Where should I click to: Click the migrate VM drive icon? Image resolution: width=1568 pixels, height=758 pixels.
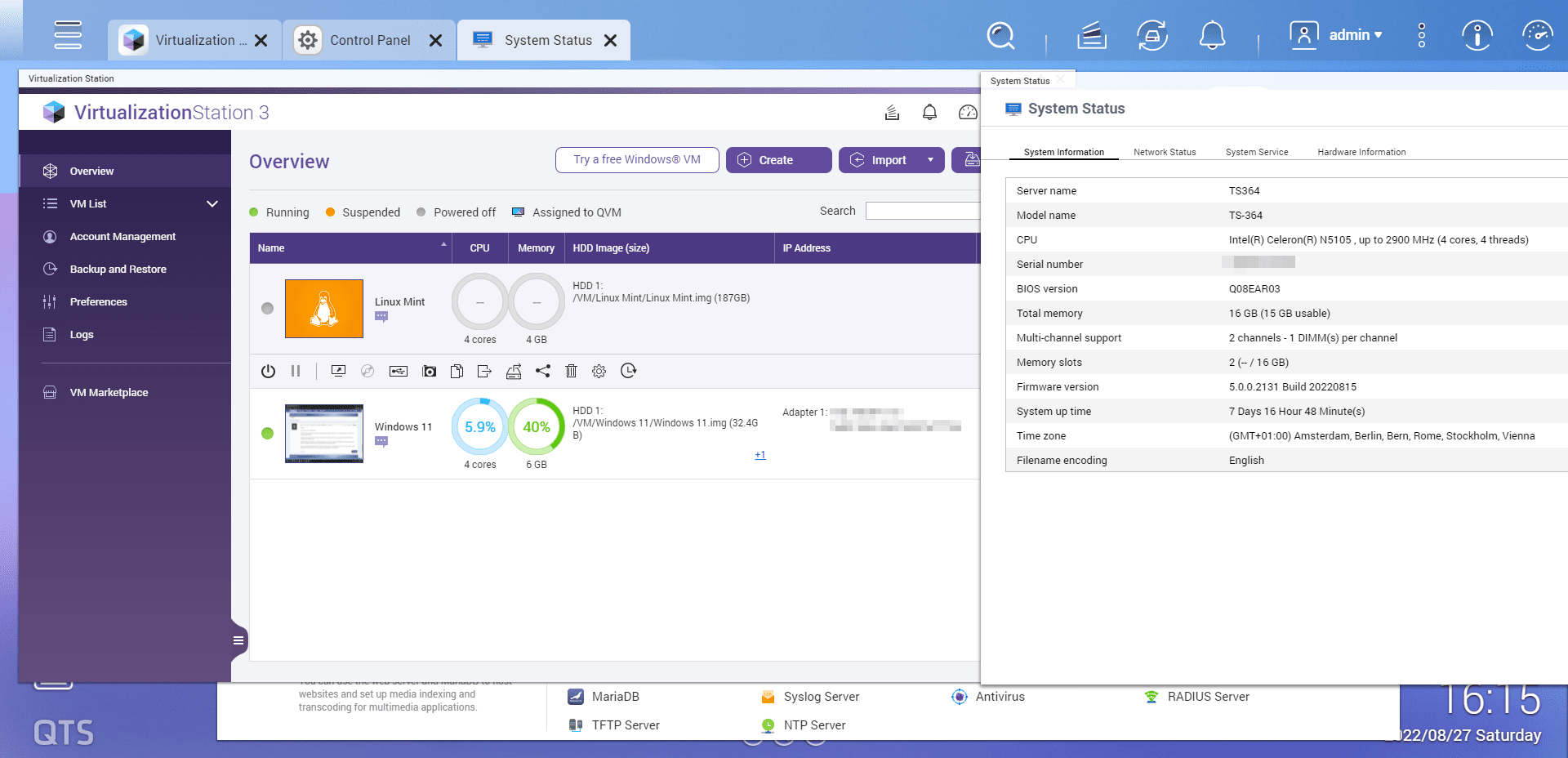coord(514,371)
